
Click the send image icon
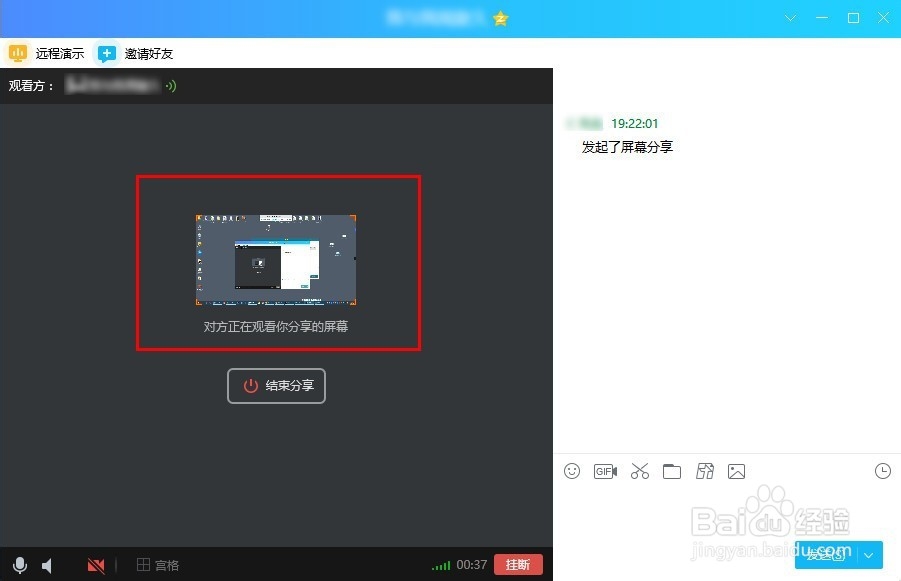pyautogui.click(x=737, y=471)
